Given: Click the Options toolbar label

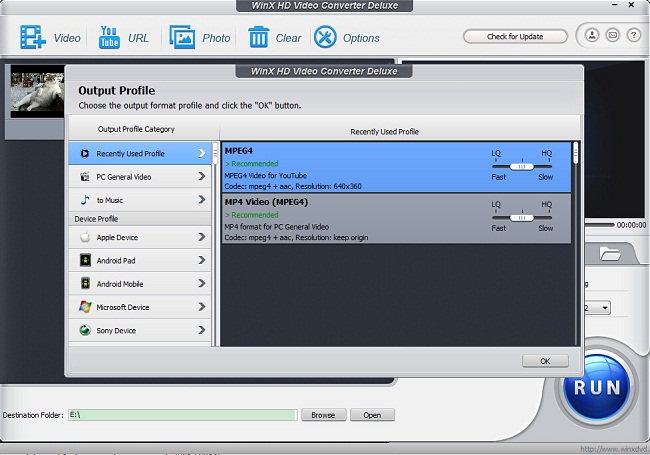Looking at the screenshot, I should coord(361,38).
